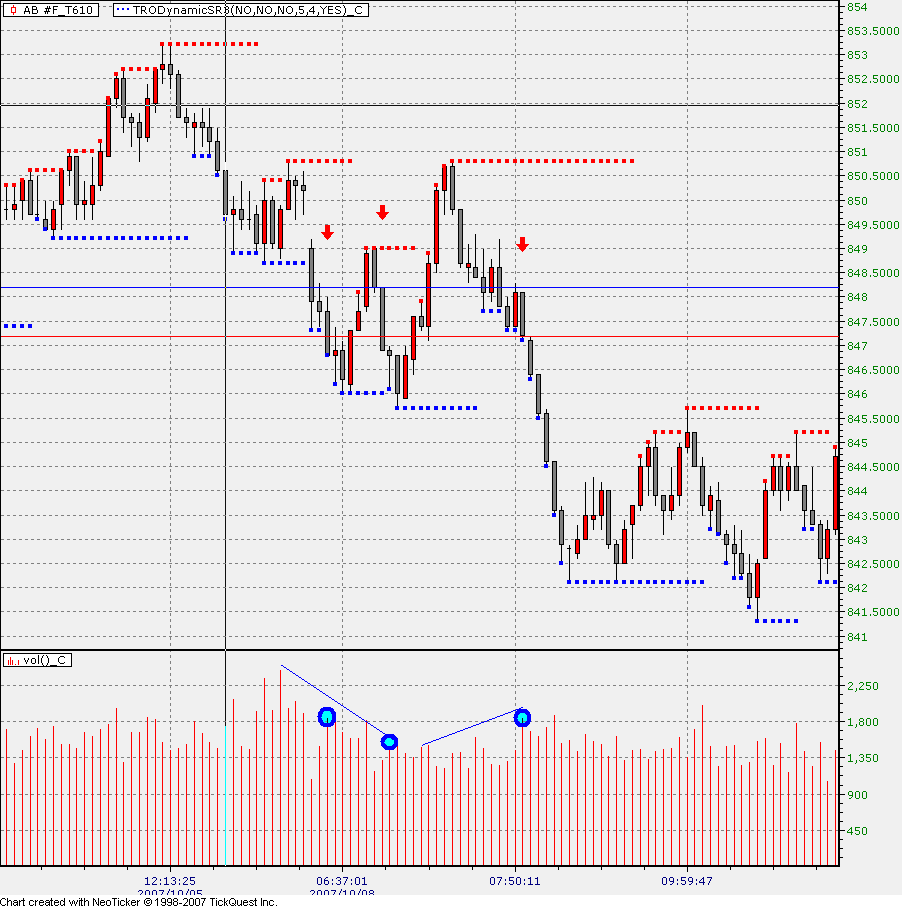902x909 pixels.
Task: Click the 852 price axis label
Action: (857, 104)
